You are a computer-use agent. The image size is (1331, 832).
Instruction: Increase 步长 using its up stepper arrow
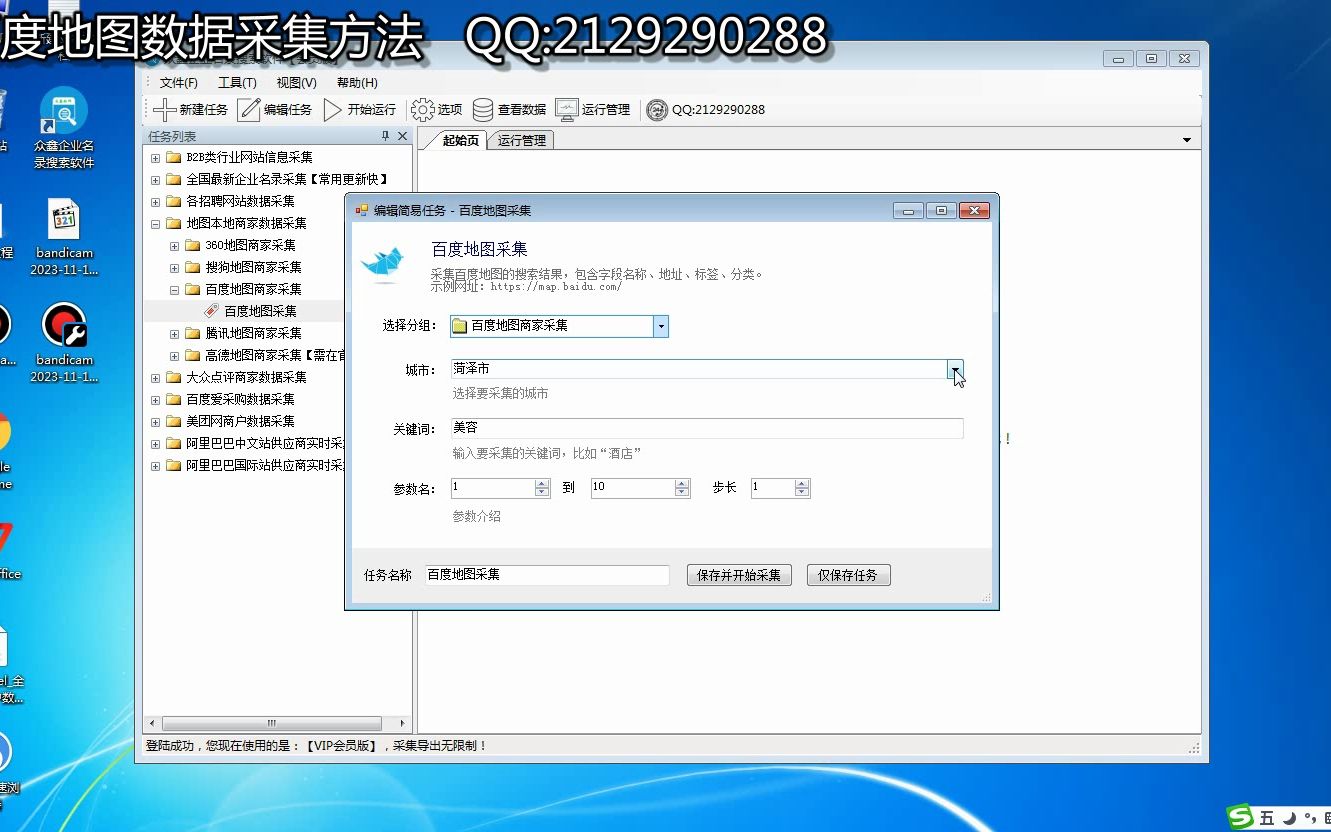(801, 483)
